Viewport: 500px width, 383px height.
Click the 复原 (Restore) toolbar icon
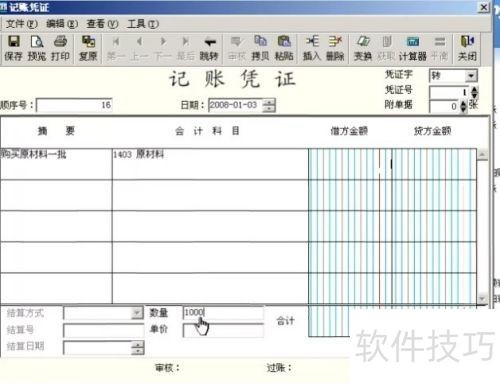[x=88, y=48]
